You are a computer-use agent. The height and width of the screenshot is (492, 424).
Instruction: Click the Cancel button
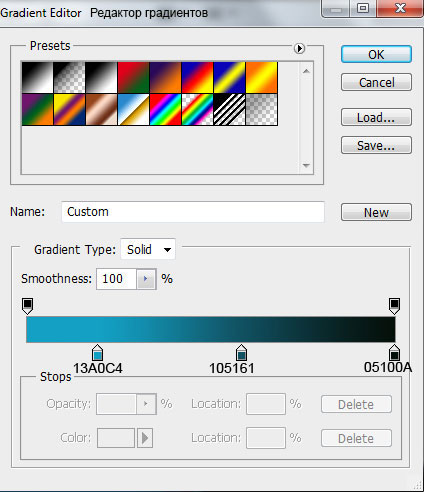376,82
